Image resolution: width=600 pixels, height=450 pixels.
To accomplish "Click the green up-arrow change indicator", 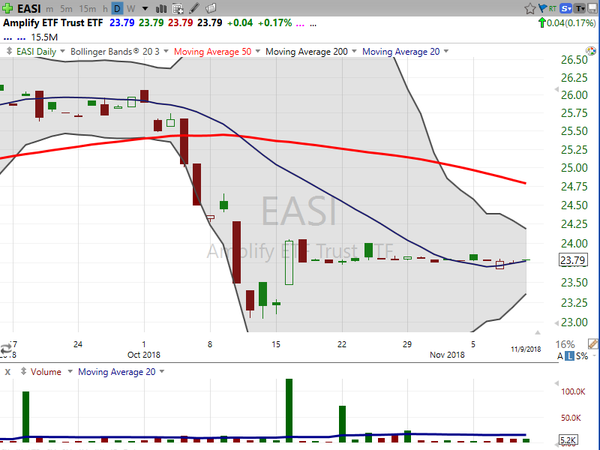I will (542, 23).
